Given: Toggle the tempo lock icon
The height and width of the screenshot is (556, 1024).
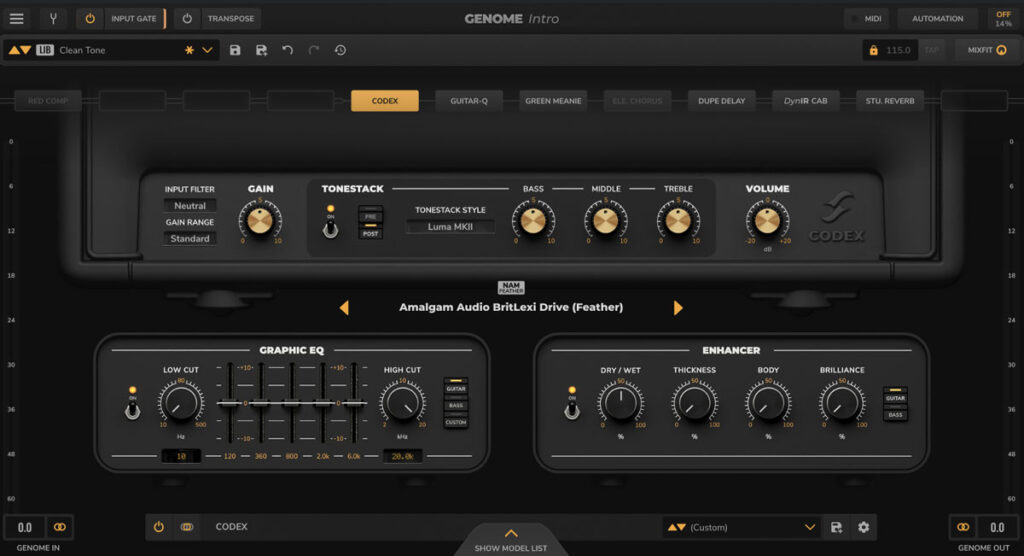Looking at the screenshot, I should tap(873, 50).
